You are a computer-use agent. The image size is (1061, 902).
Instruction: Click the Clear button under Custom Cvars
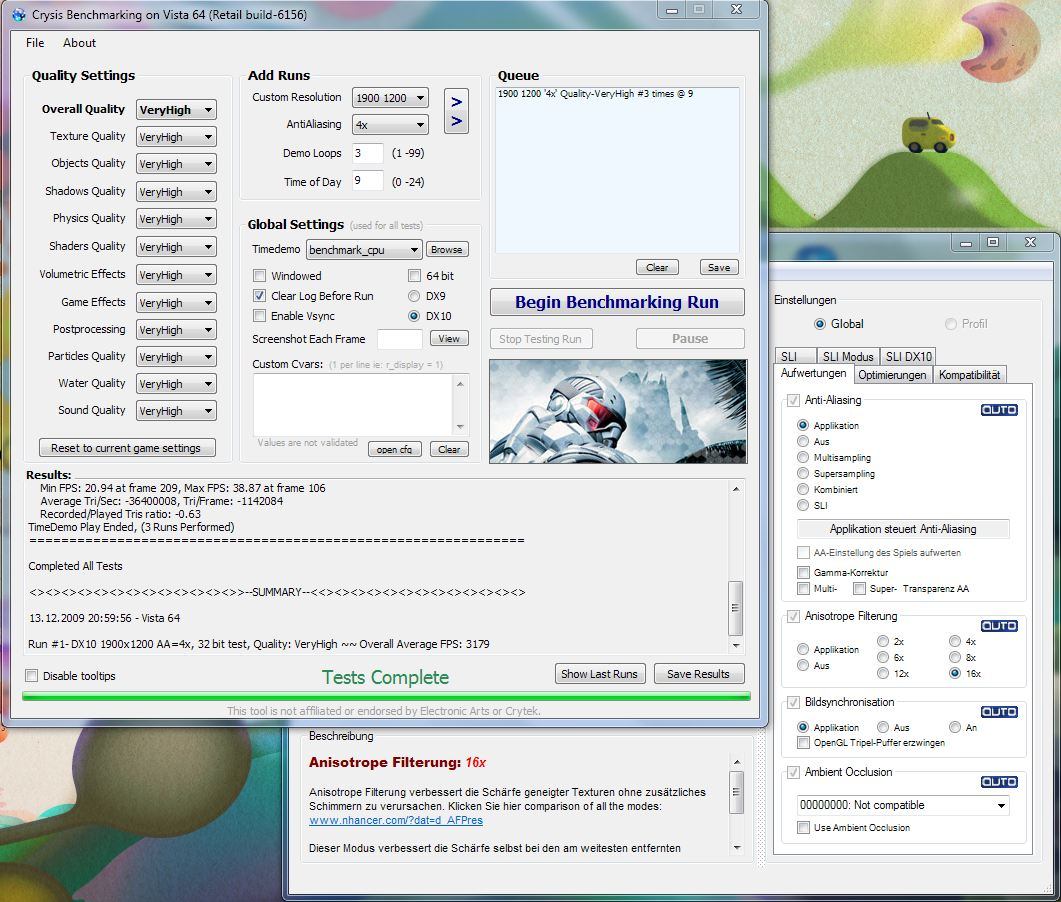click(449, 449)
